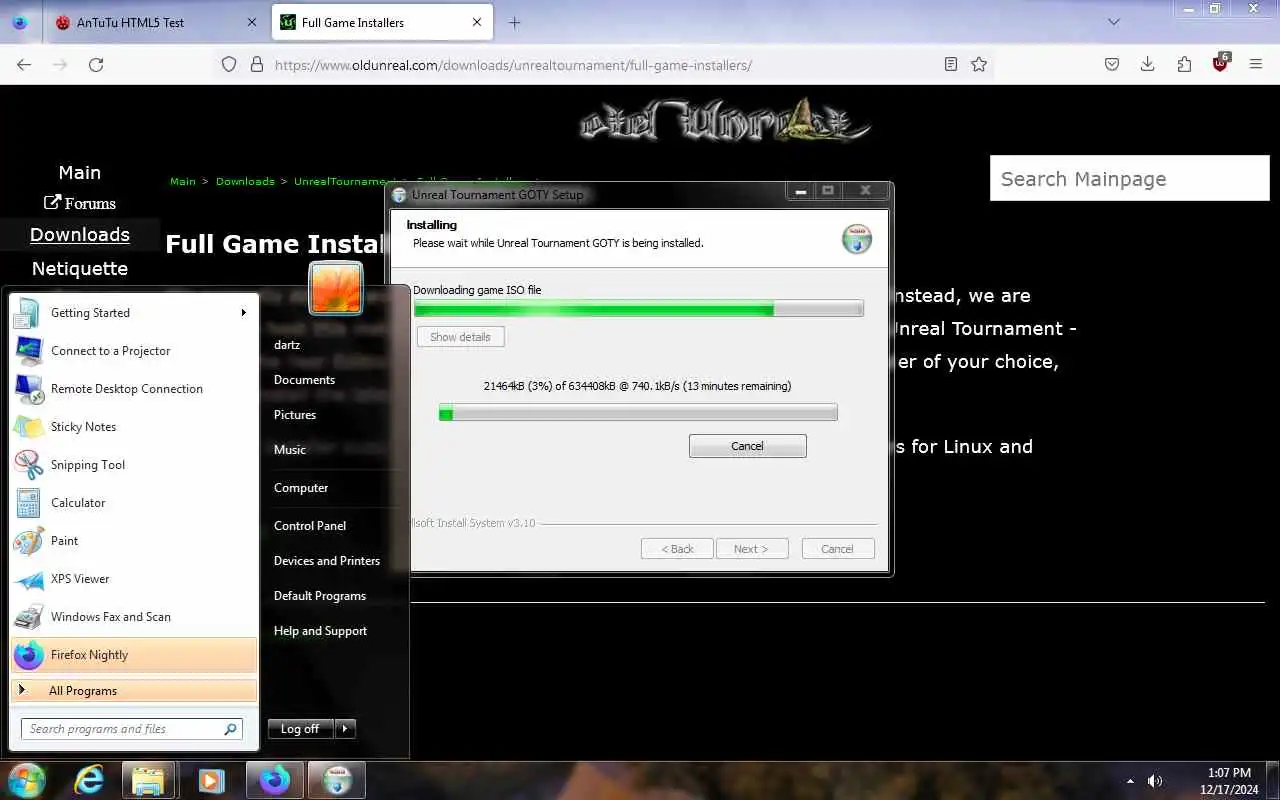Go to Main page link
The width and height of the screenshot is (1280, 800).
[80, 173]
